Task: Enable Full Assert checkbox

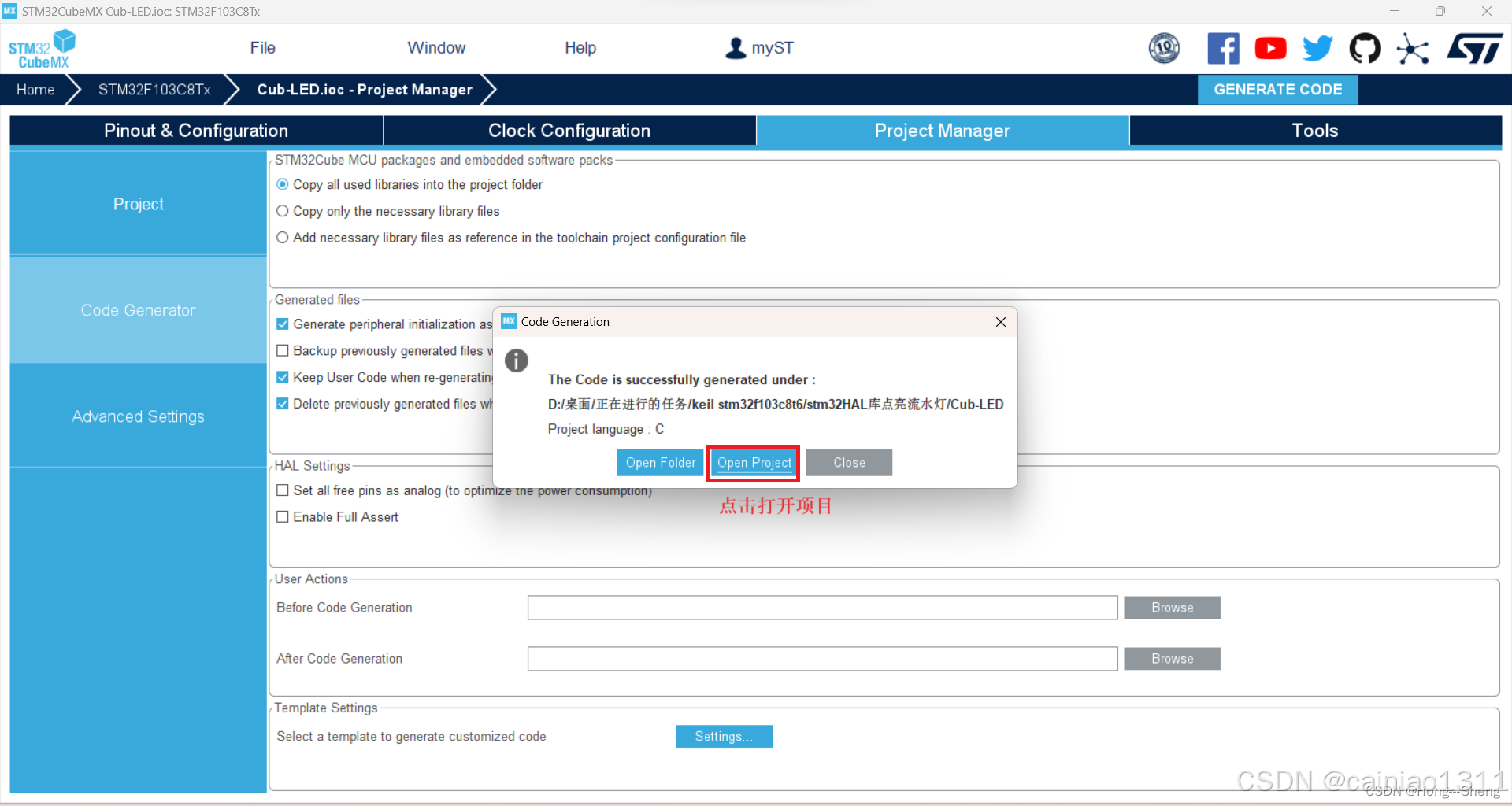Action: point(283,517)
